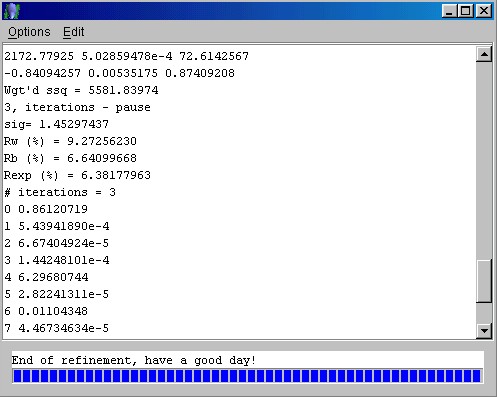Image resolution: width=497 pixels, height=397 pixels.
Task: Maximize the window
Action: click(466, 11)
